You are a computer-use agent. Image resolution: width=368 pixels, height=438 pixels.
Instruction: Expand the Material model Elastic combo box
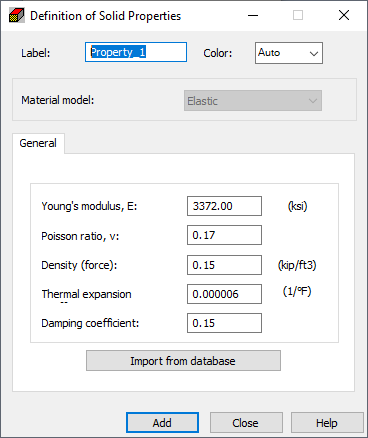(253, 100)
